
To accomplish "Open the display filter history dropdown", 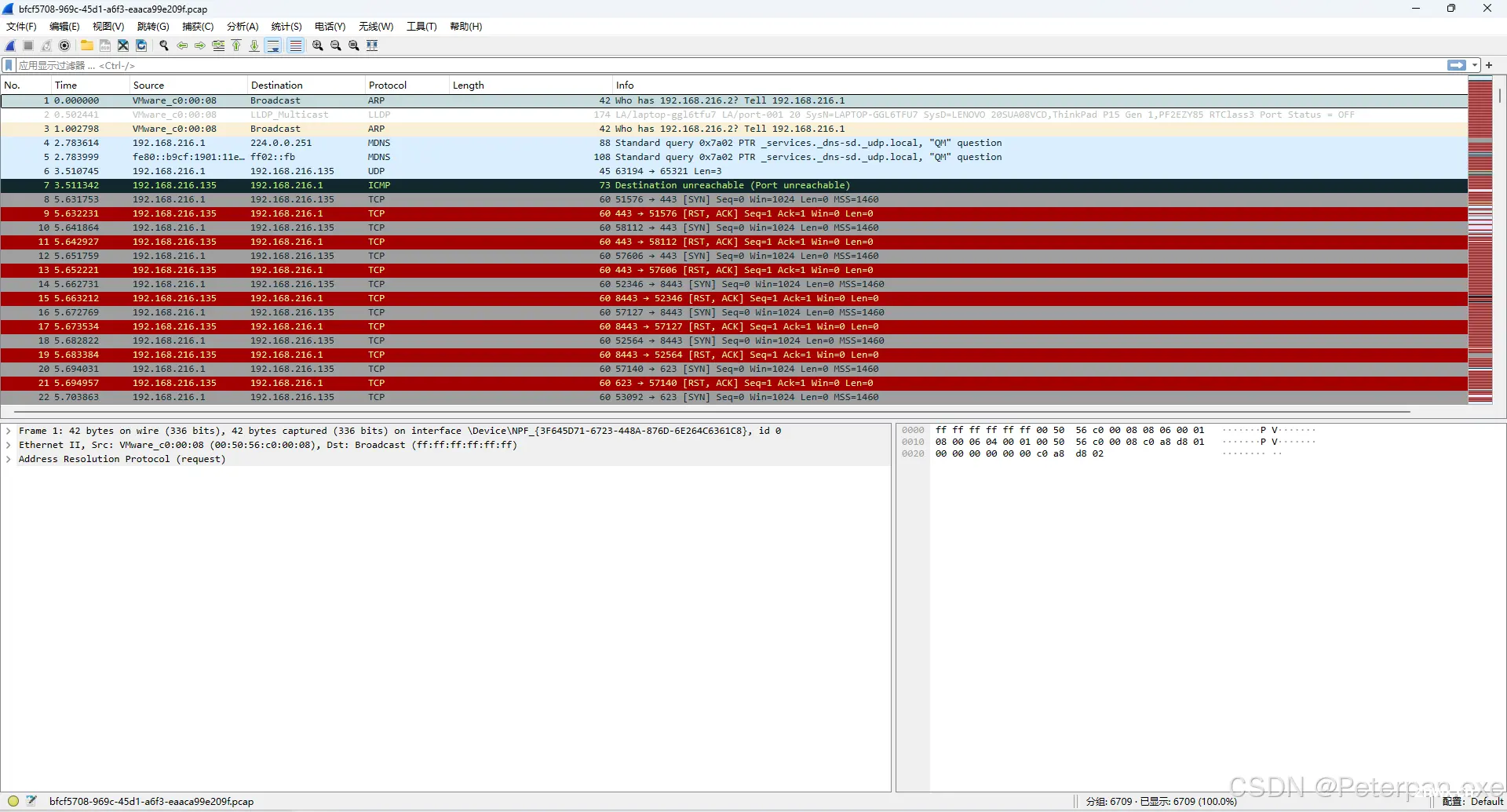I will [x=1475, y=65].
